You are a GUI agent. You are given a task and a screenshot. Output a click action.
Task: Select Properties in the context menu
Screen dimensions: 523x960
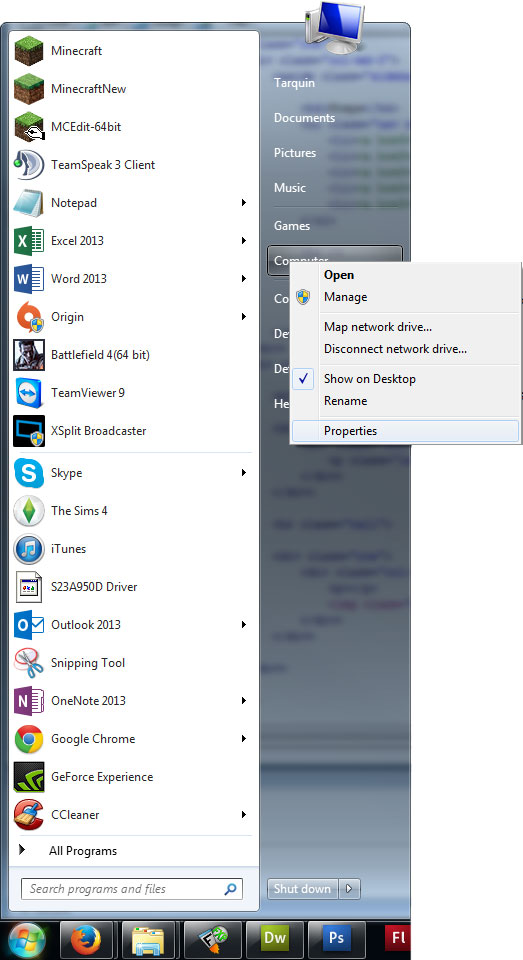coord(405,431)
